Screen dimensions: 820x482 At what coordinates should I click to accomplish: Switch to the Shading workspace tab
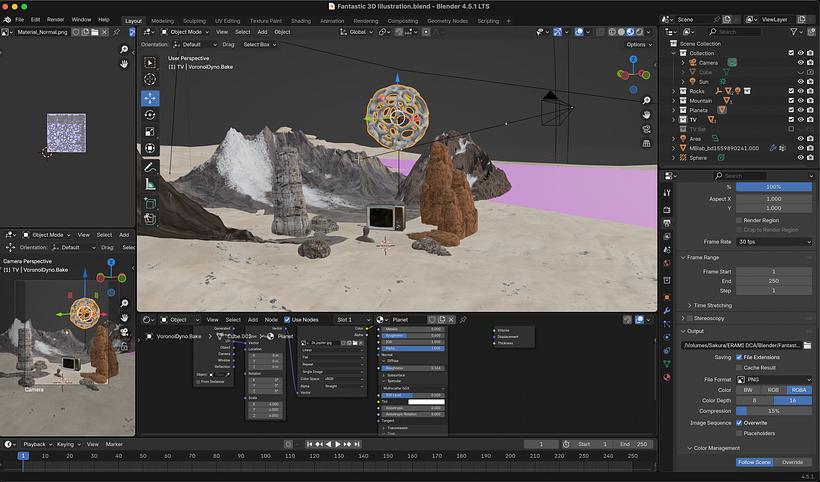click(300, 20)
